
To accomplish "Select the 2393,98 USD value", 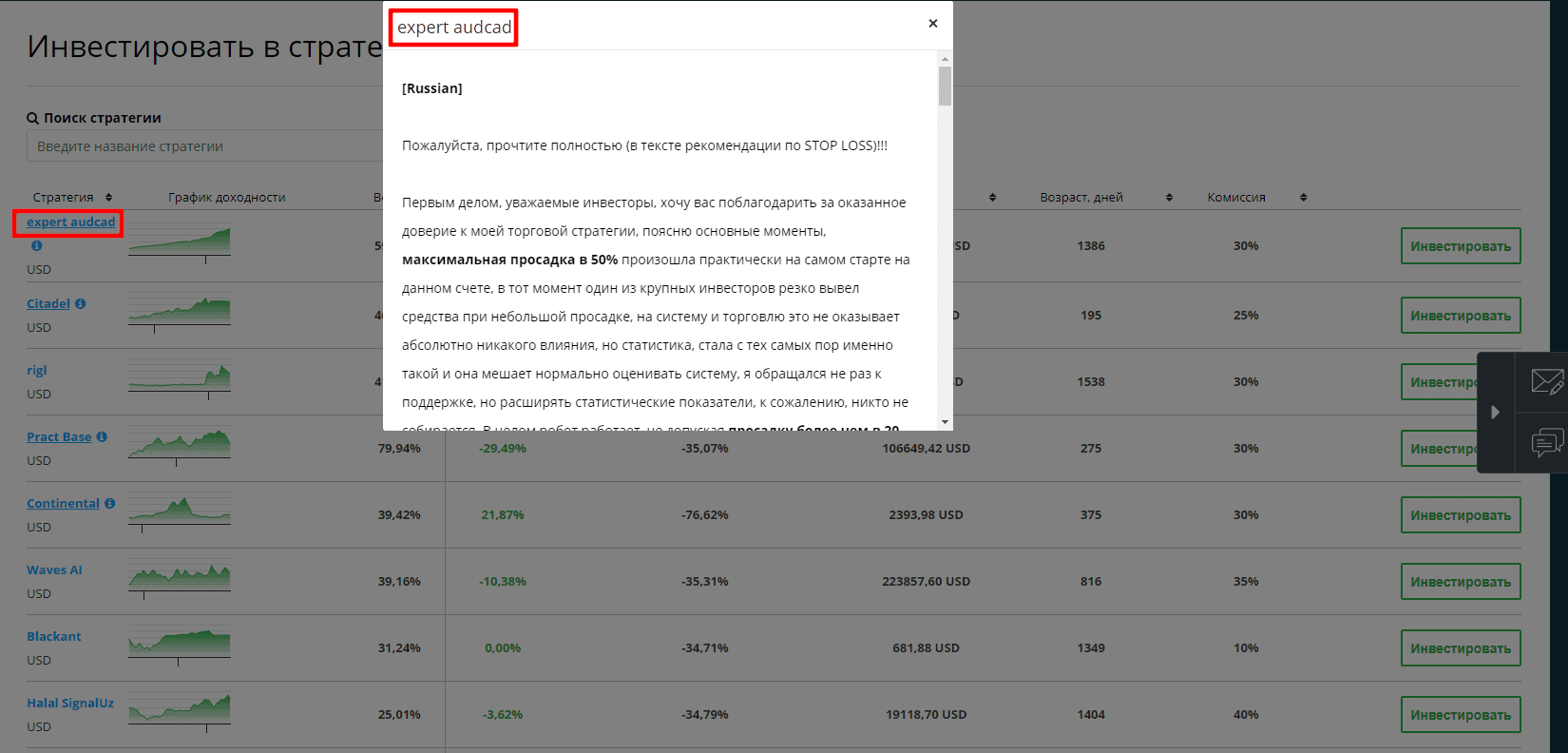I will coord(927,514).
